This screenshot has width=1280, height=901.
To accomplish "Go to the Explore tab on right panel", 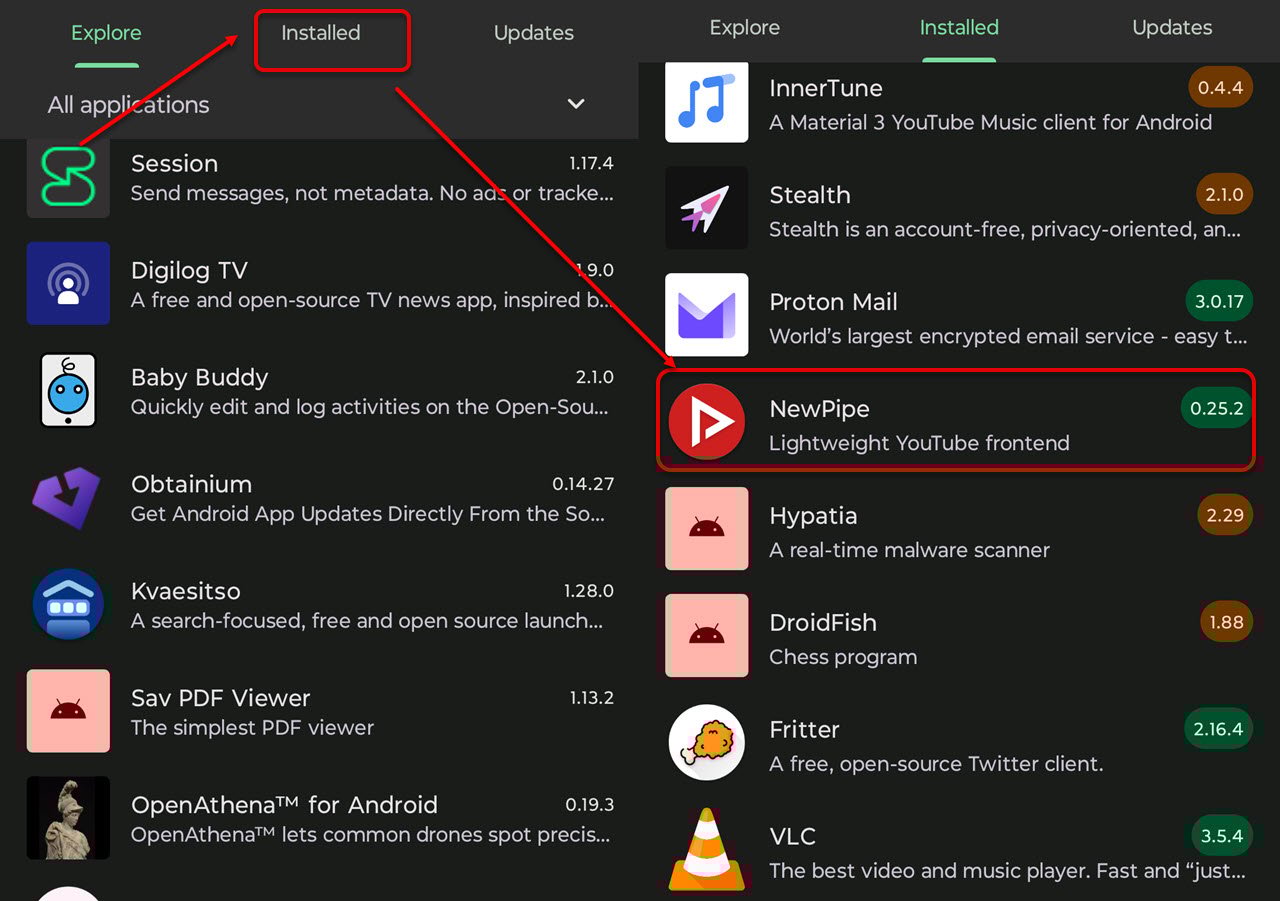I will pyautogui.click(x=744, y=28).
